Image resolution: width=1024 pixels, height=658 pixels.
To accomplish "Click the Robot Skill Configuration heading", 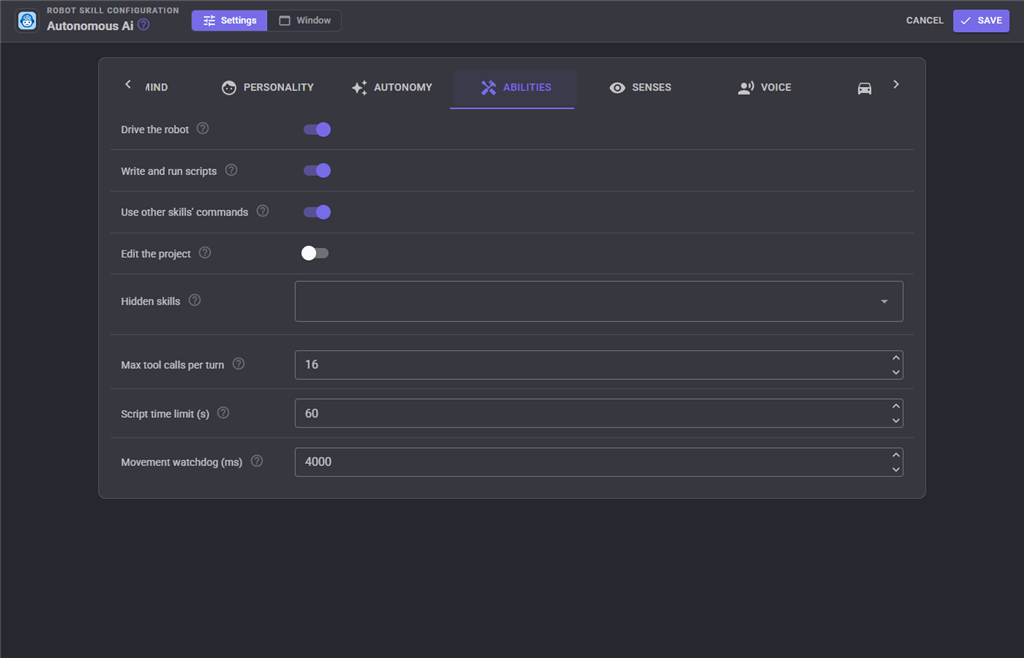I will click(113, 10).
